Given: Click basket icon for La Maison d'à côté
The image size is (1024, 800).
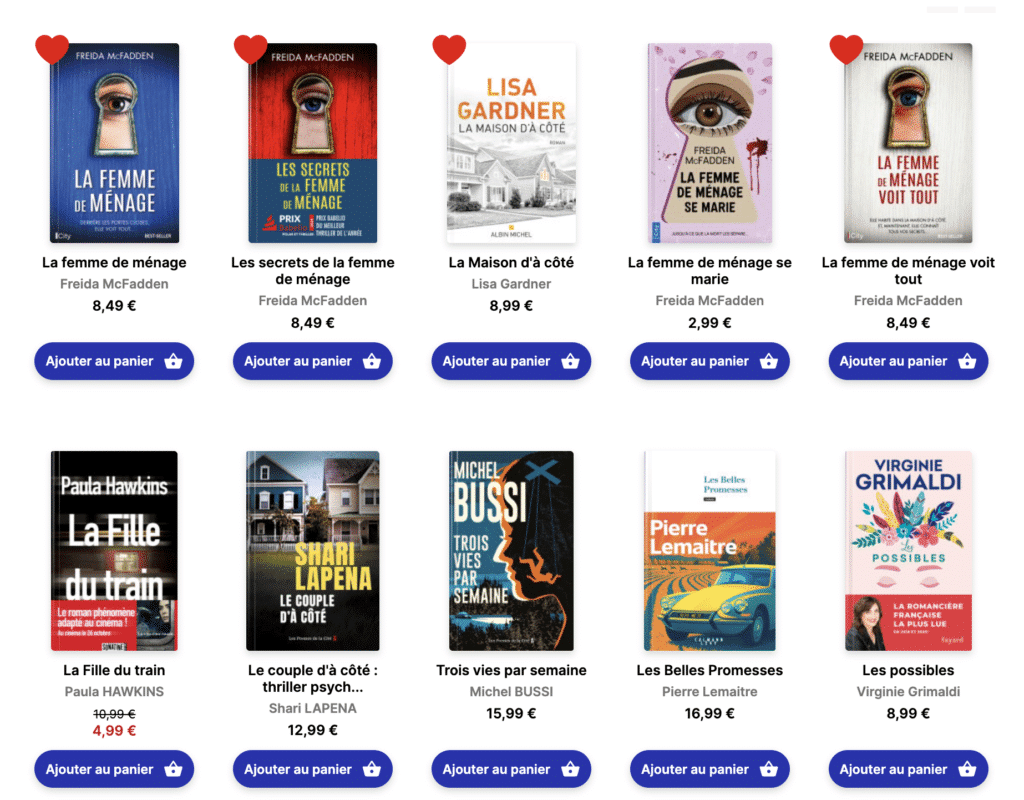Looking at the screenshot, I should (x=570, y=362).
